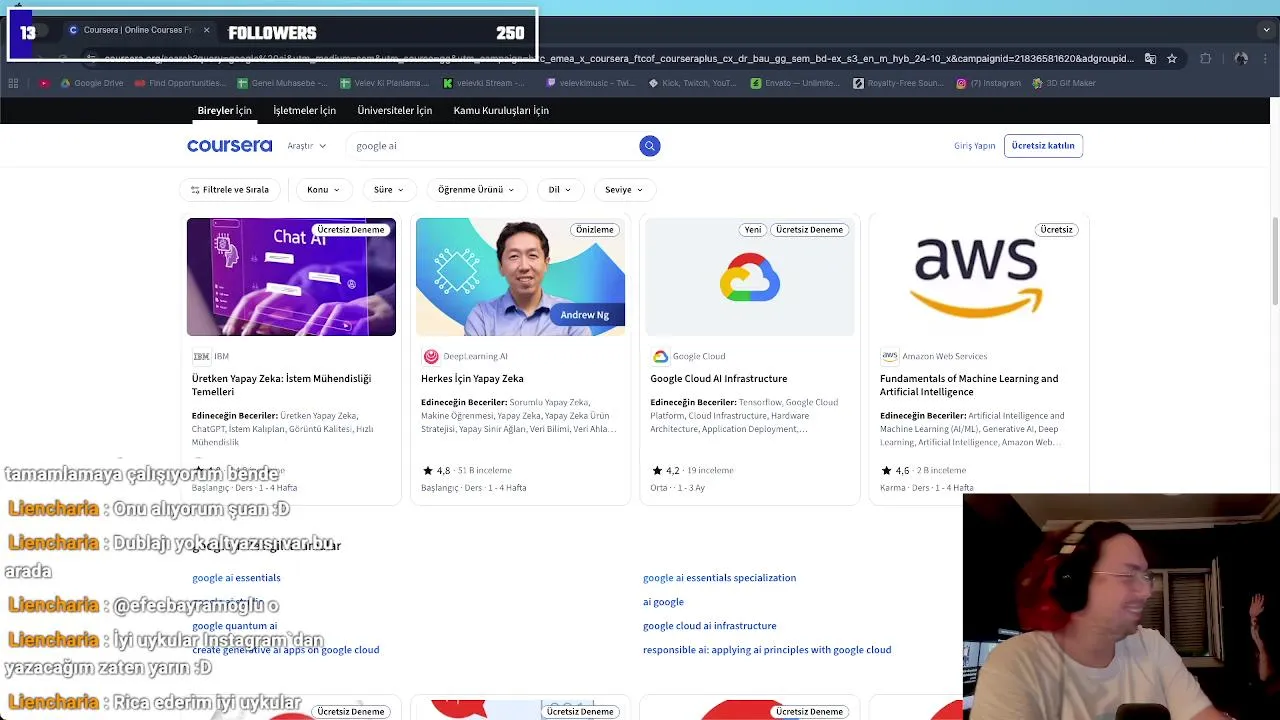Click the Ücretsiz katılın button

pyautogui.click(x=1043, y=146)
